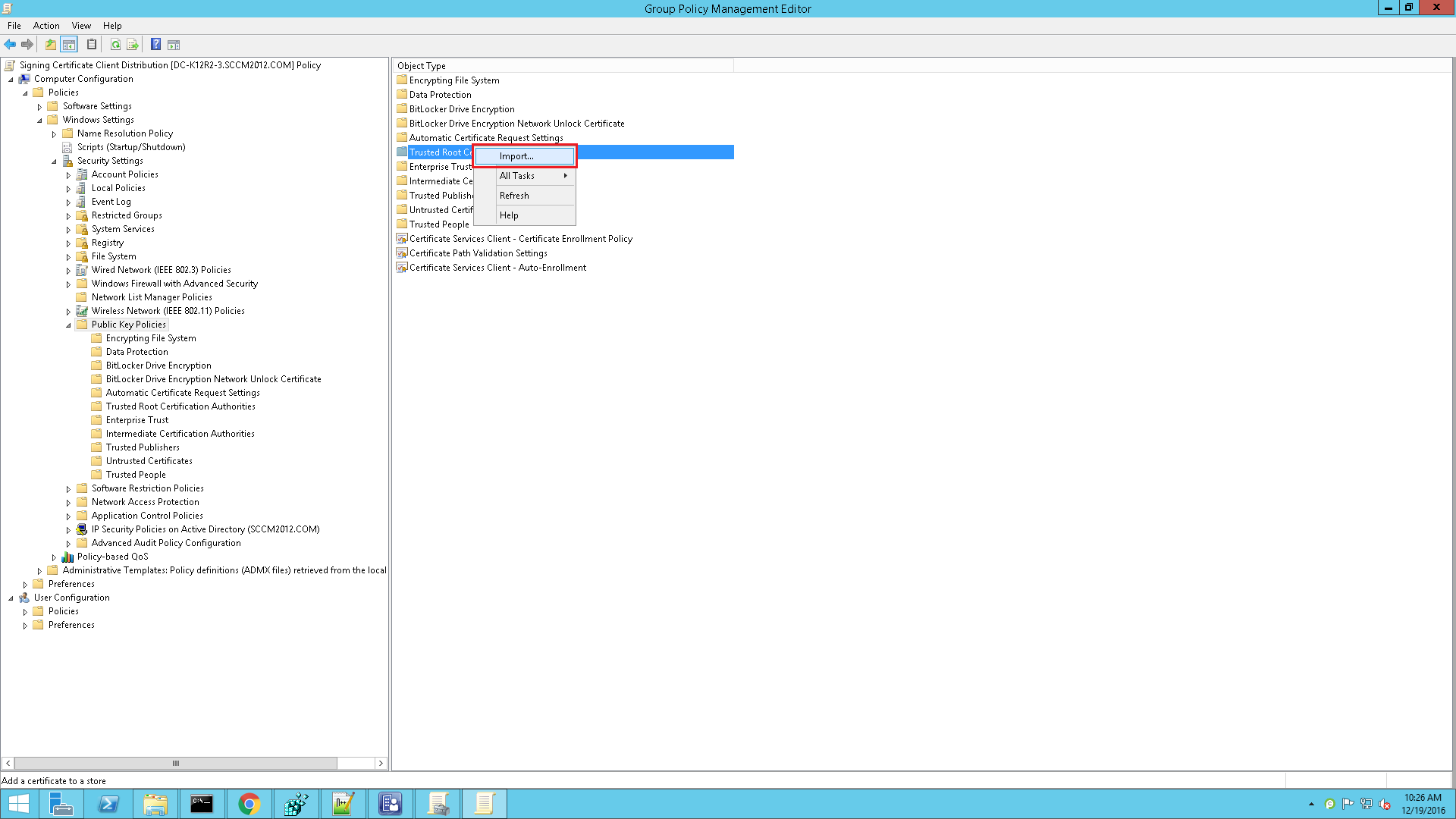Click the tree pane horizontal scrollbar
Image resolution: width=1456 pixels, height=819 pixels.
tap(175, 764)
